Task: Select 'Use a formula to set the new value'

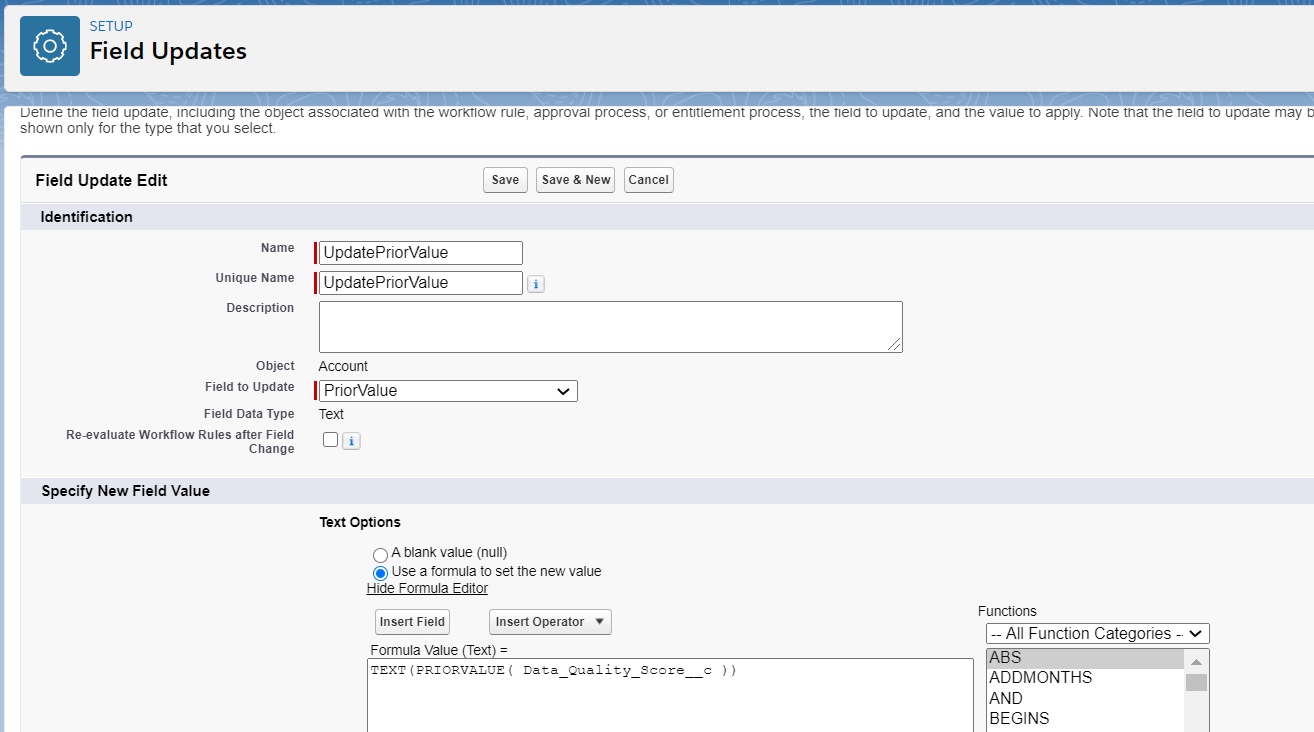Action: coord(380,573)
